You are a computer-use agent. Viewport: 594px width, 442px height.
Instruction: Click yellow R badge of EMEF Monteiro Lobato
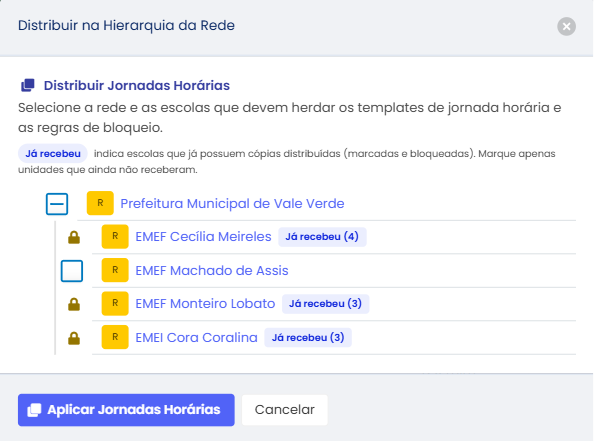pyautogui.click(x=115, y=304)
